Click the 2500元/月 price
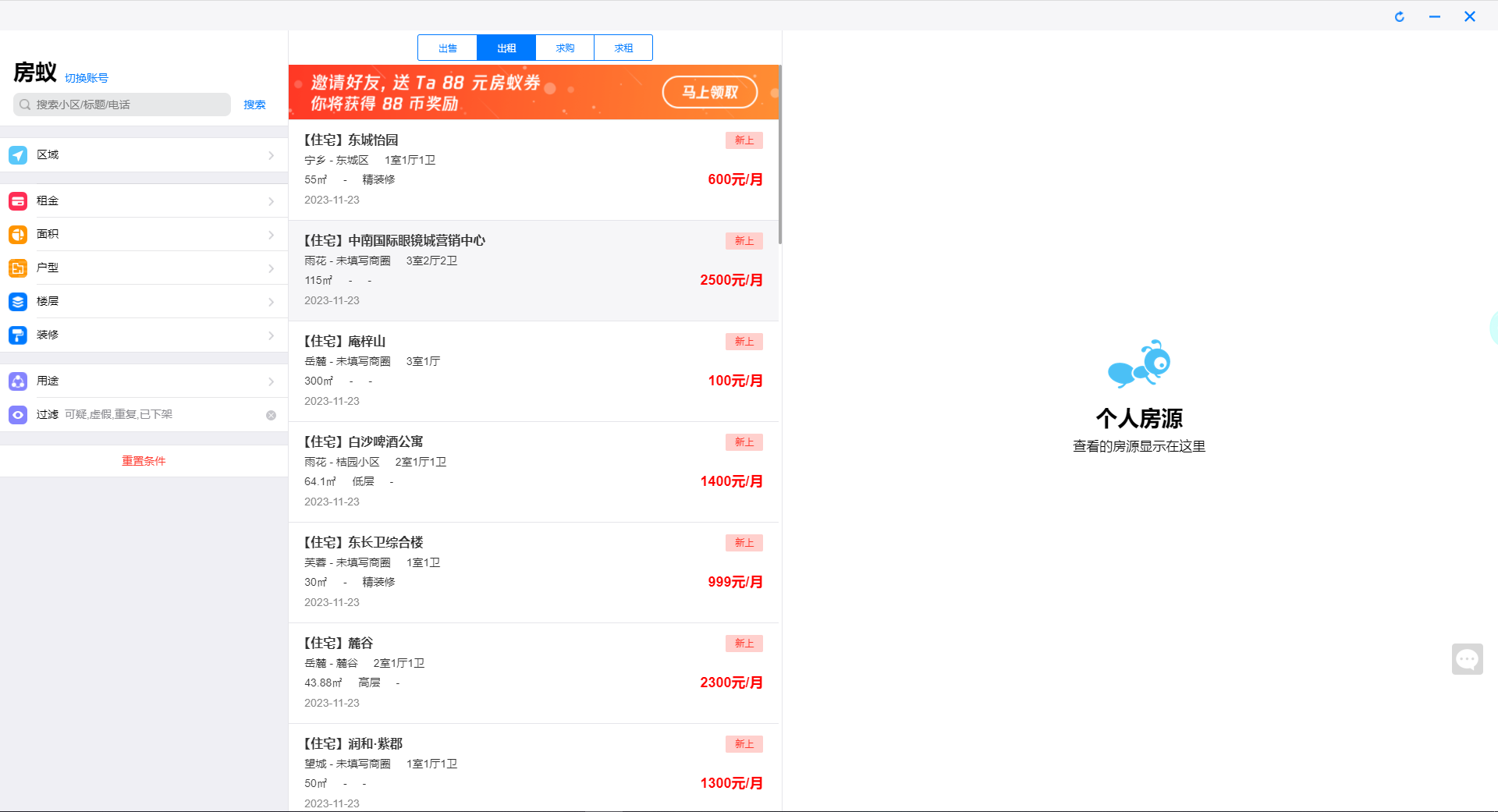 731,280
